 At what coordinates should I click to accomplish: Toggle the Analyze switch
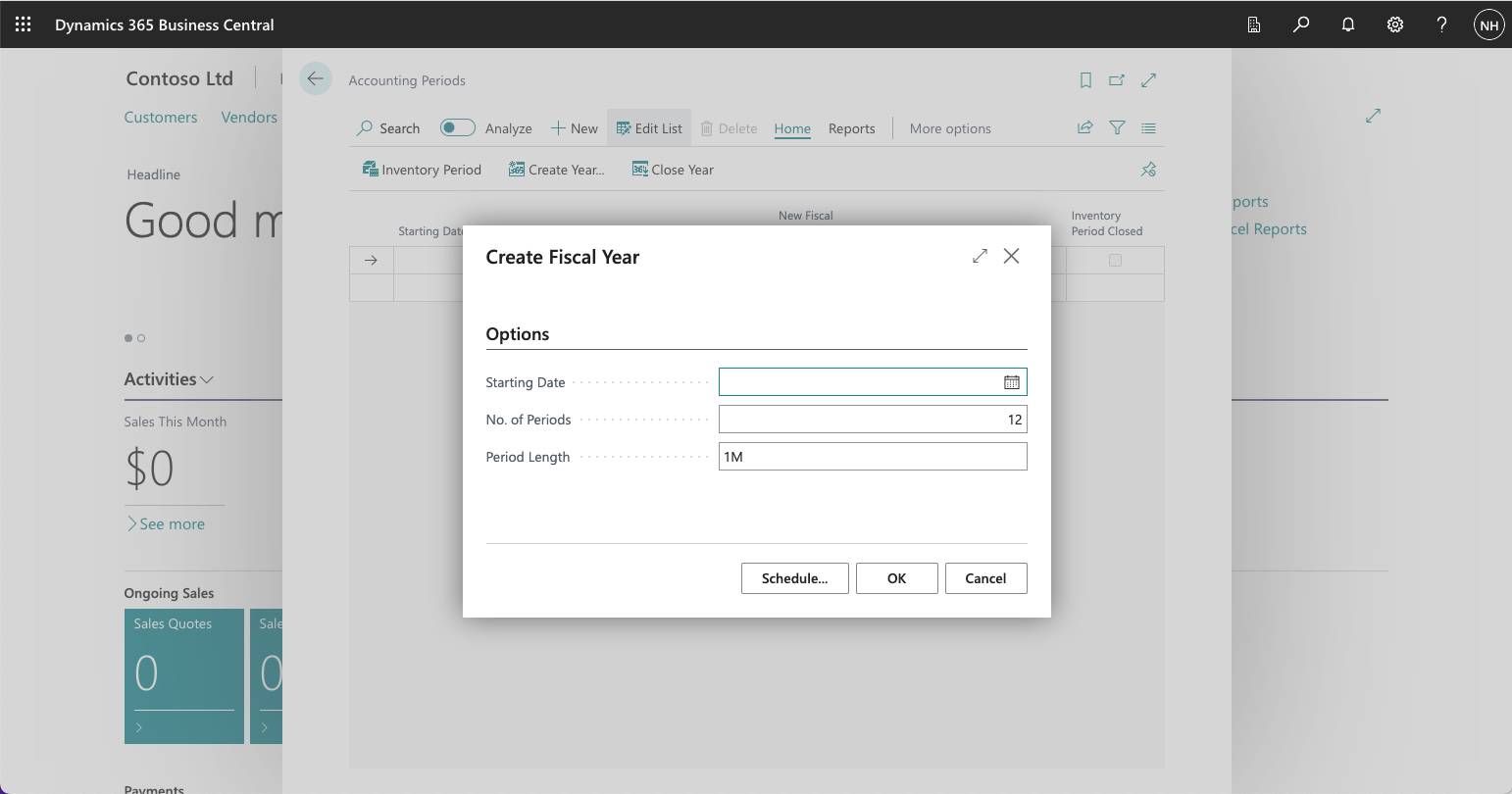[457, 127]
